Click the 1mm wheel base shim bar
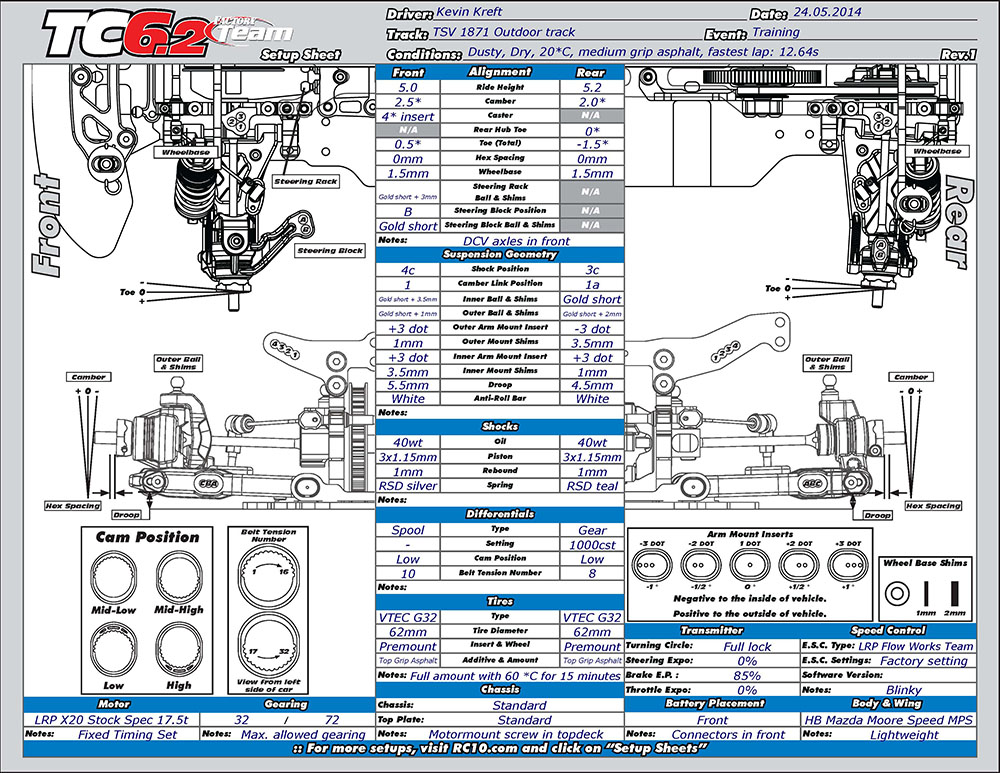This screenshot has height=773, width=1000. 925,593
